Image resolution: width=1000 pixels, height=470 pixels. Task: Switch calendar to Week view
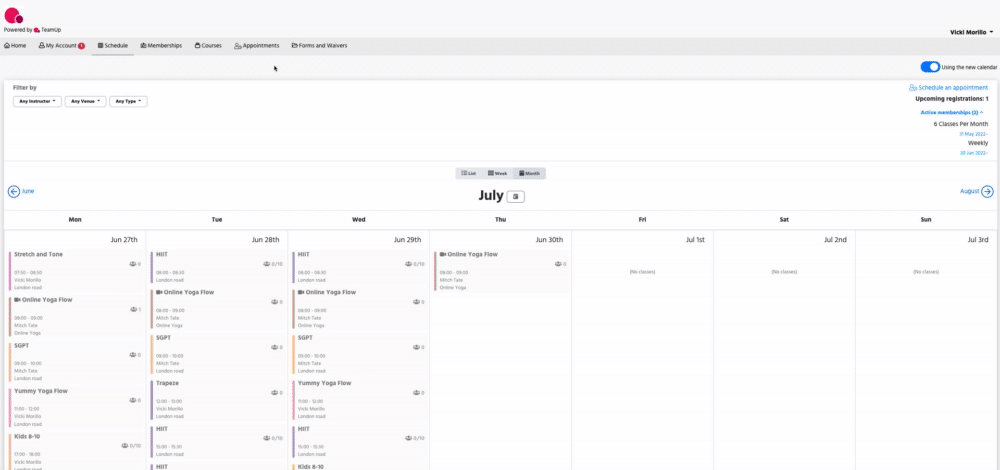pyautogui.click(x=497, y=173)
